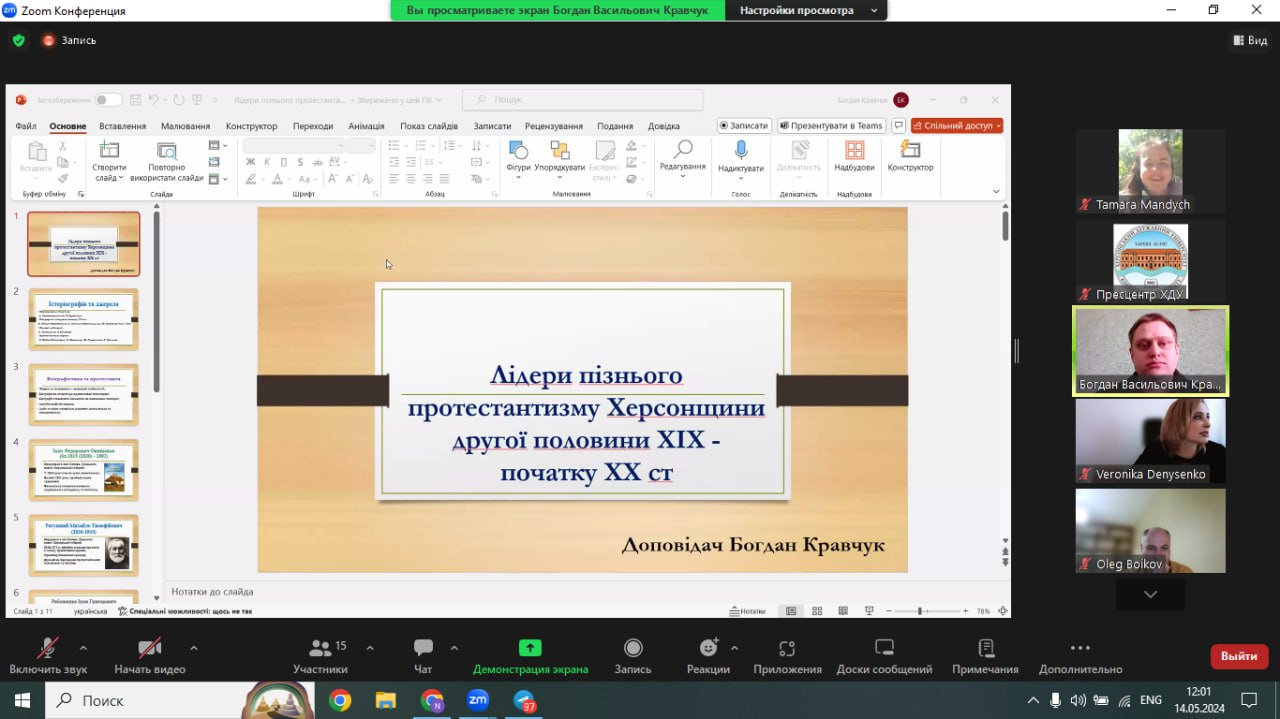Image resolution: width=1280 pixels, height=719 pixels.
Task: Open the Вид view button in Zoom
Action: pyautogui.click(x=1250, y=40)
